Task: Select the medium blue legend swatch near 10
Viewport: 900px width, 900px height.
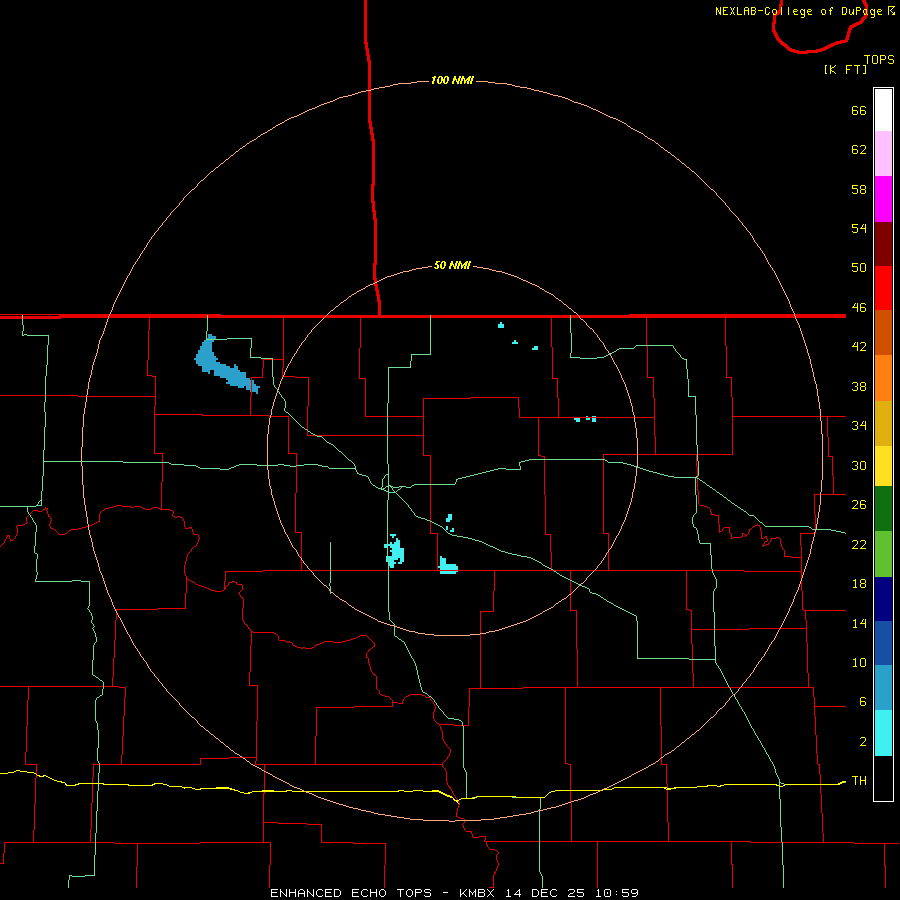Action: click(883, 643)
